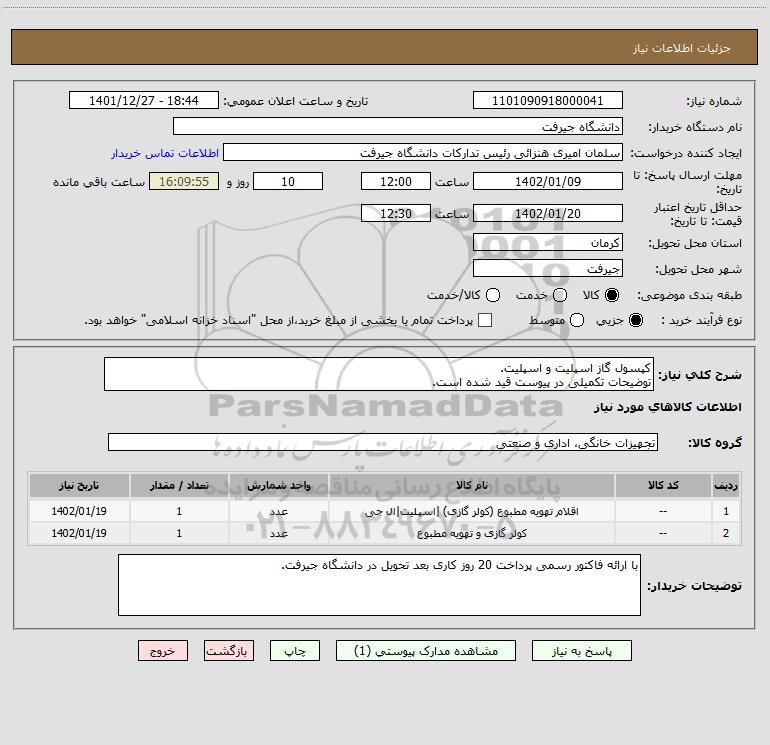
Task: Select the کالا radio button
Action: [612, 295]
